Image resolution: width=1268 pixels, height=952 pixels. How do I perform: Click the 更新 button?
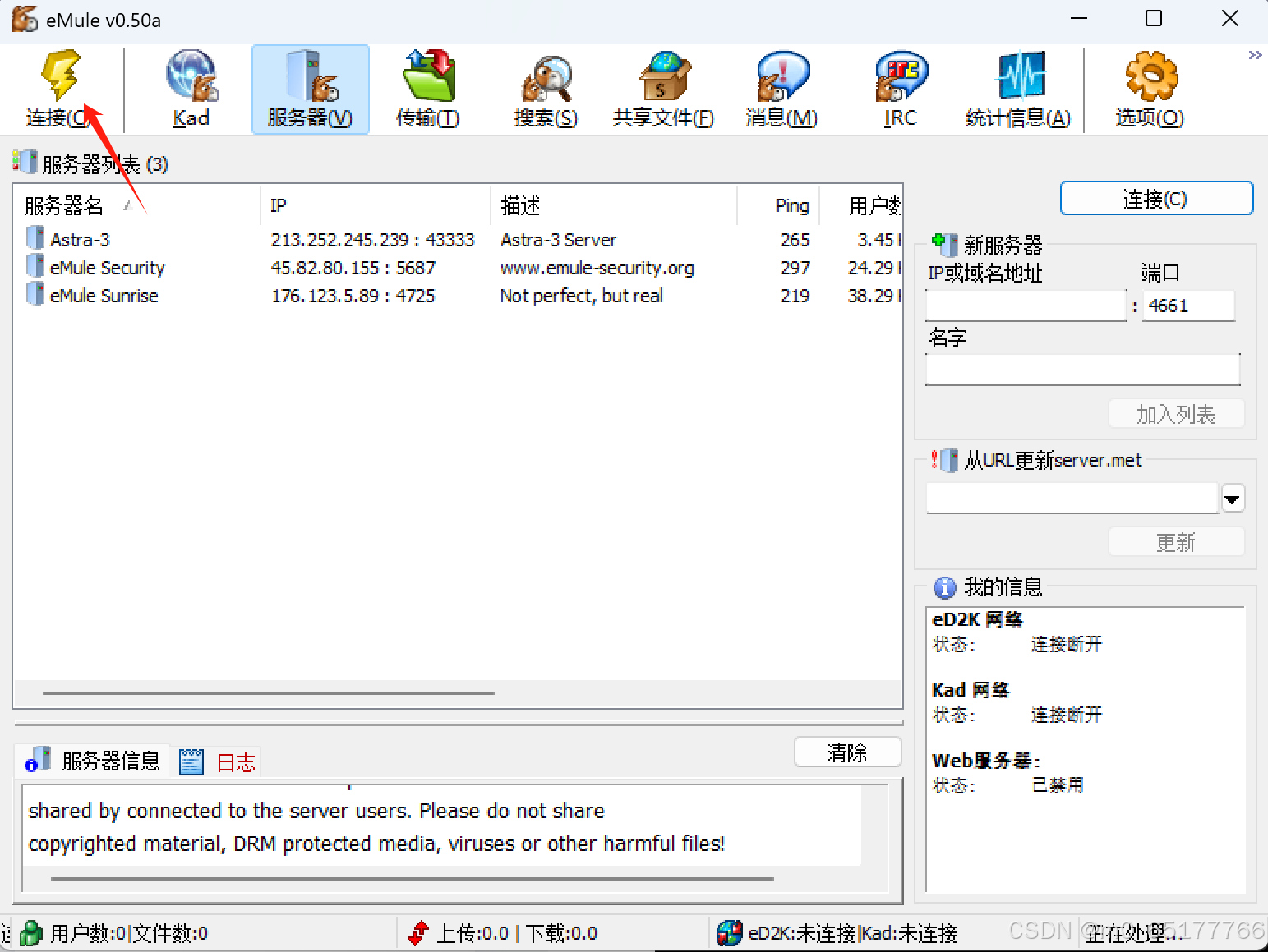click(1176, 542)
